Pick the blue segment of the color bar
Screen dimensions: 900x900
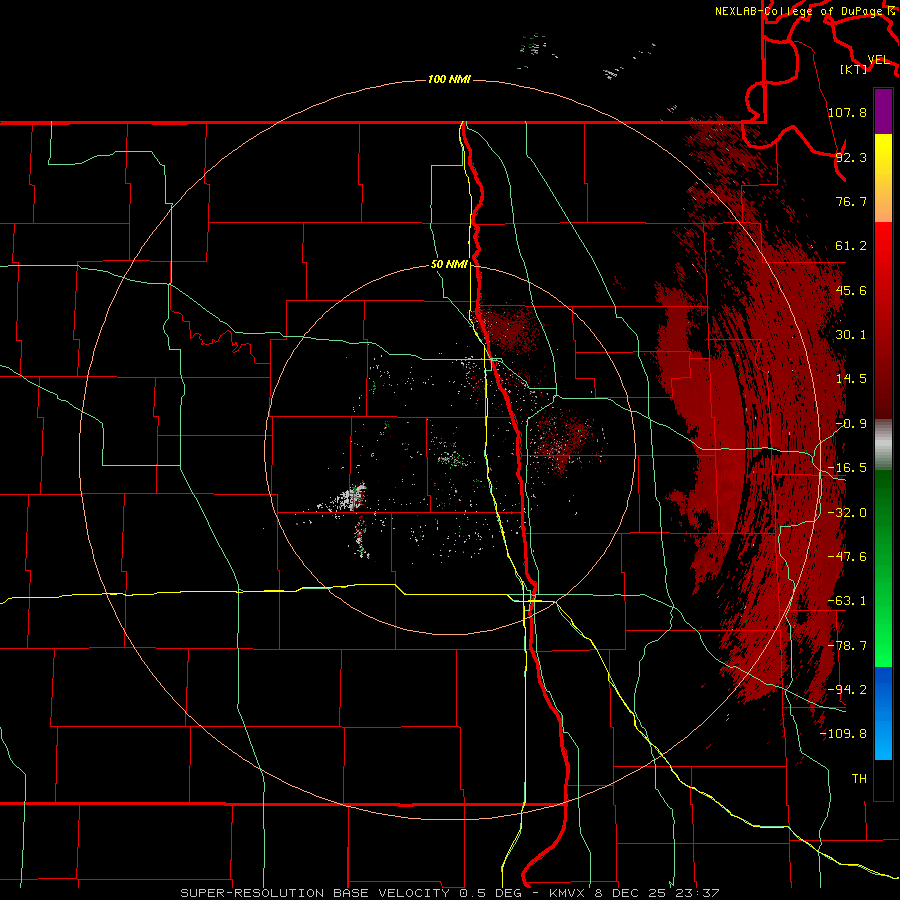click(x=883, y=713)
